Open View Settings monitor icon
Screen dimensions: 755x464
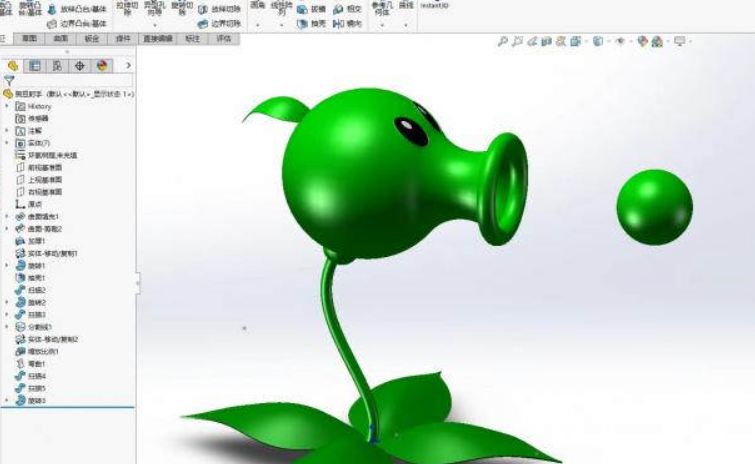(679, 41)
